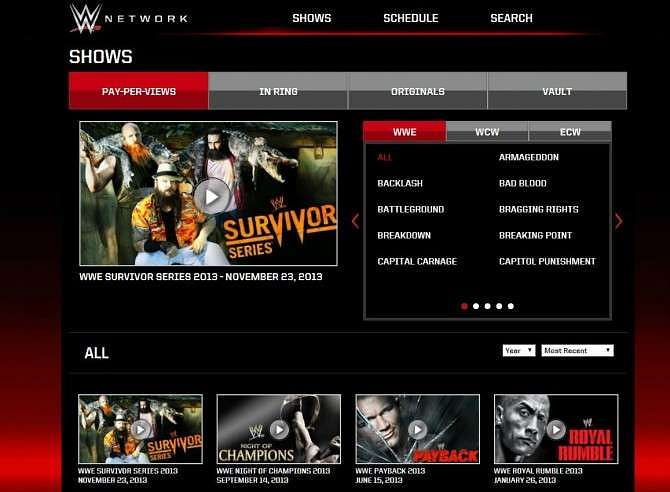
Task: Choose Capitol Punishment in the show list
Action: 547,262
